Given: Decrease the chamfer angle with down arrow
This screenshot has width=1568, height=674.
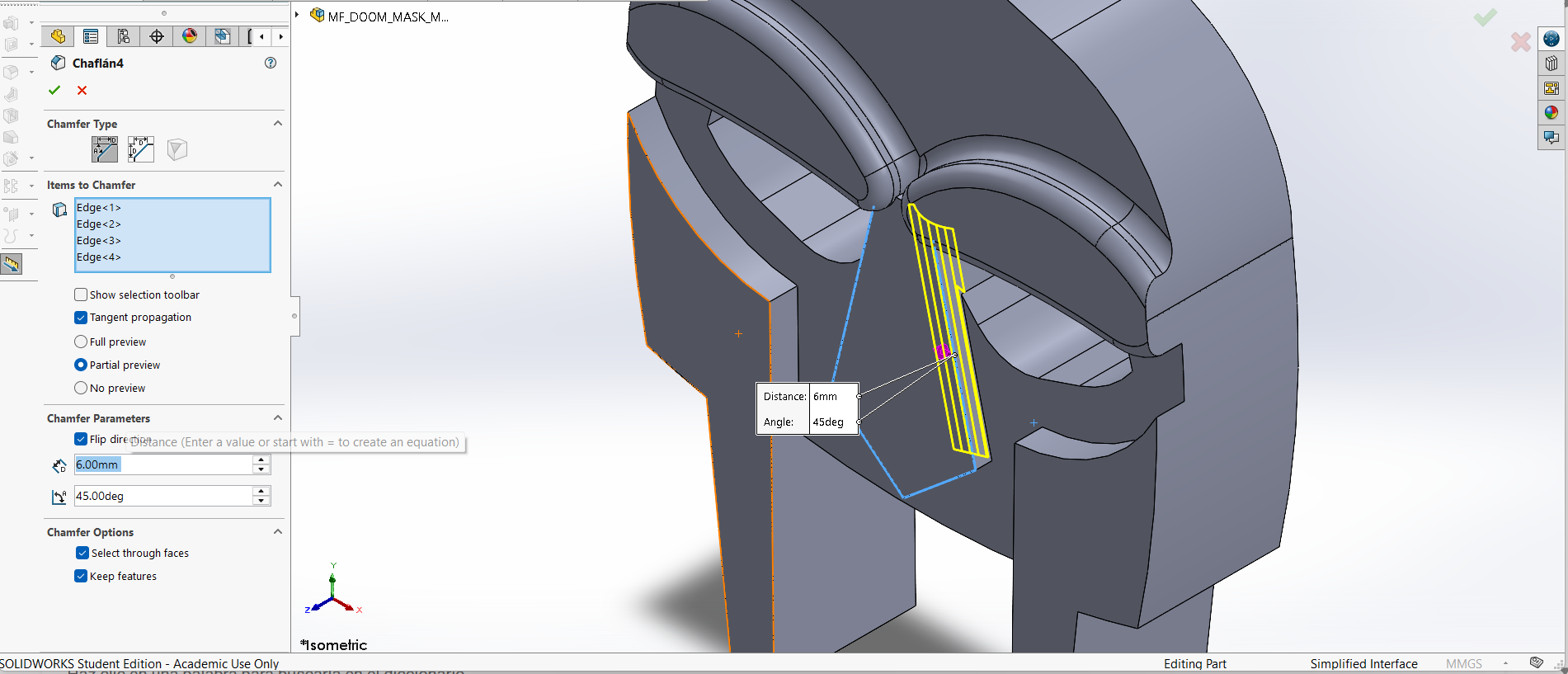Looking at the screenshot, I should (261, 501).
